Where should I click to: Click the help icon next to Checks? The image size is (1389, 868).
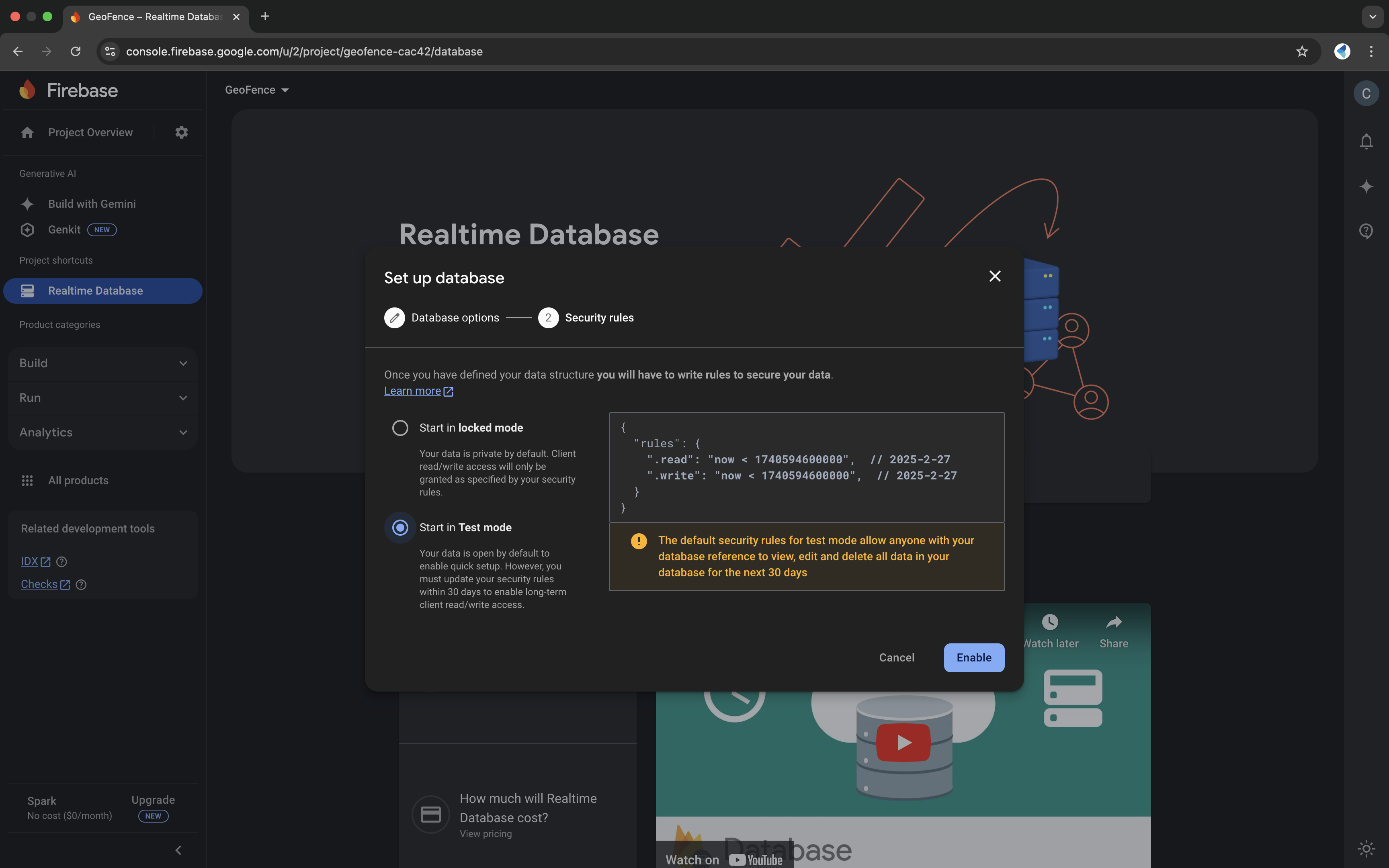[81, 584]
